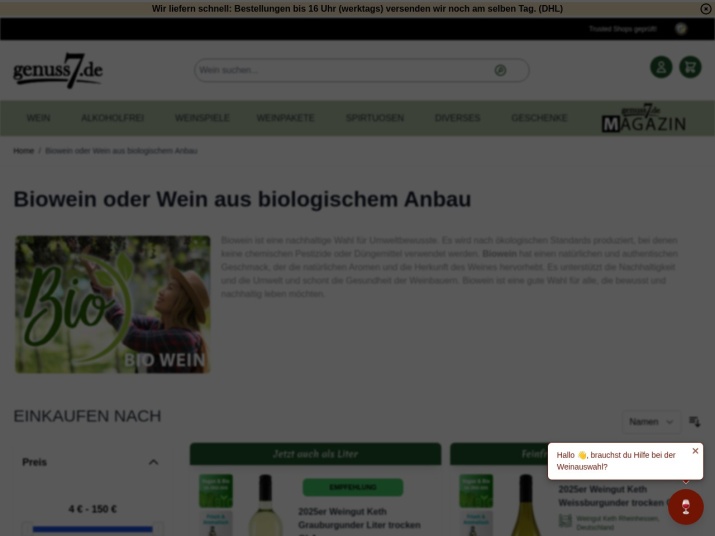Open the WEIN menu
The height and width of the screenshot is (536, 715).
coord(38,118)
